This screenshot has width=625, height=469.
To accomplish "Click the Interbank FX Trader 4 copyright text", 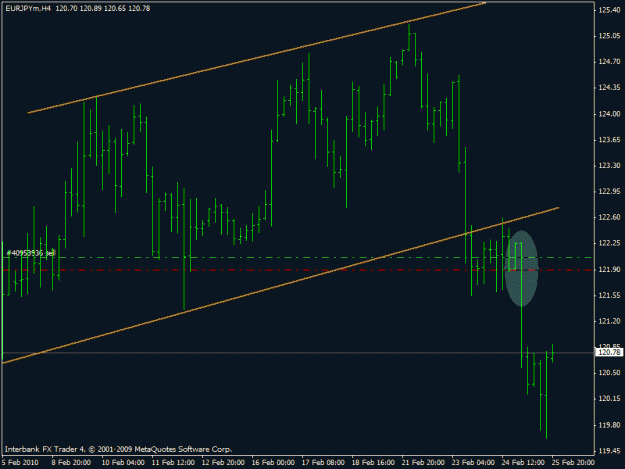I will [x=118, y=449].
